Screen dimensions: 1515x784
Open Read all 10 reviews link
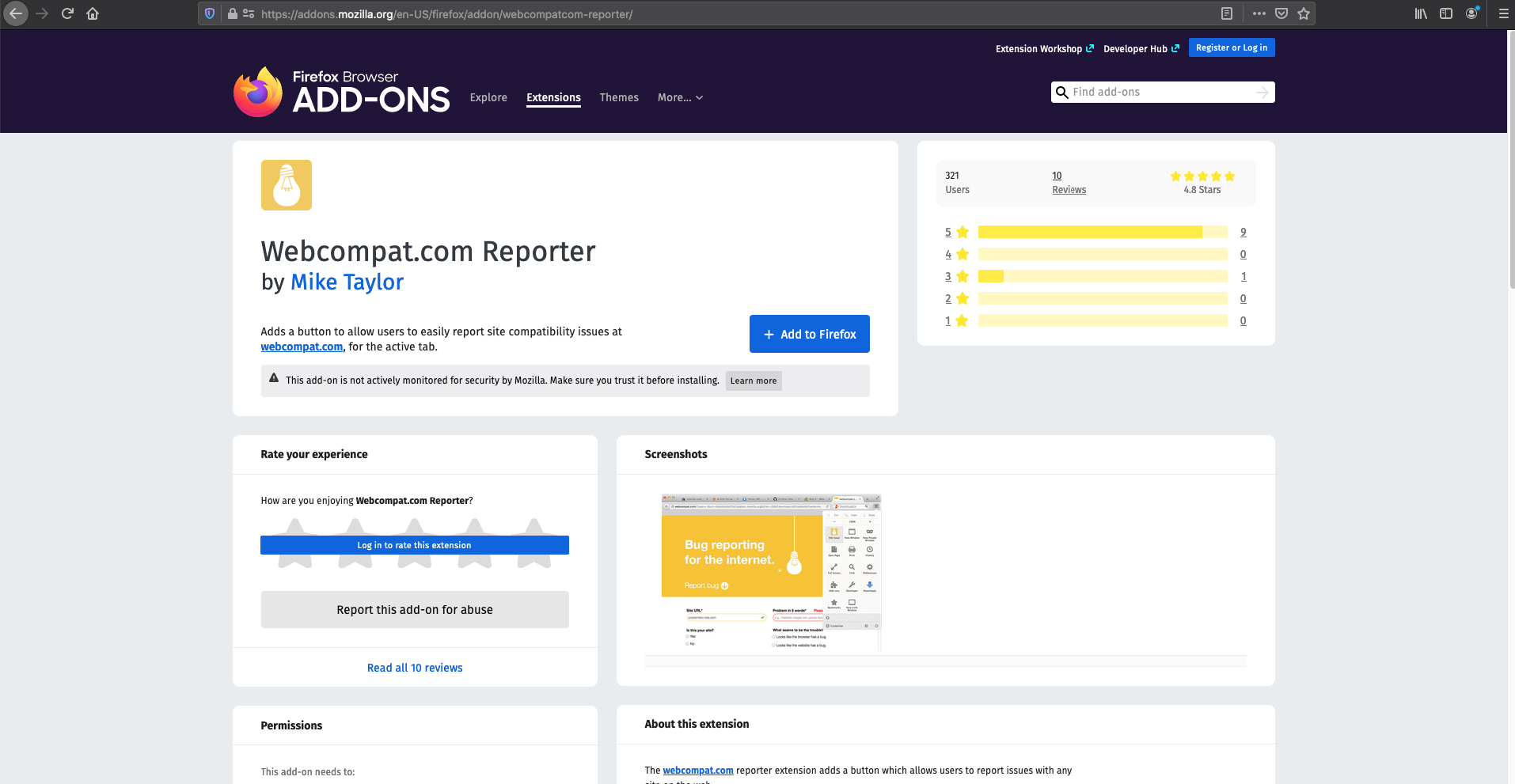point(415,668)
